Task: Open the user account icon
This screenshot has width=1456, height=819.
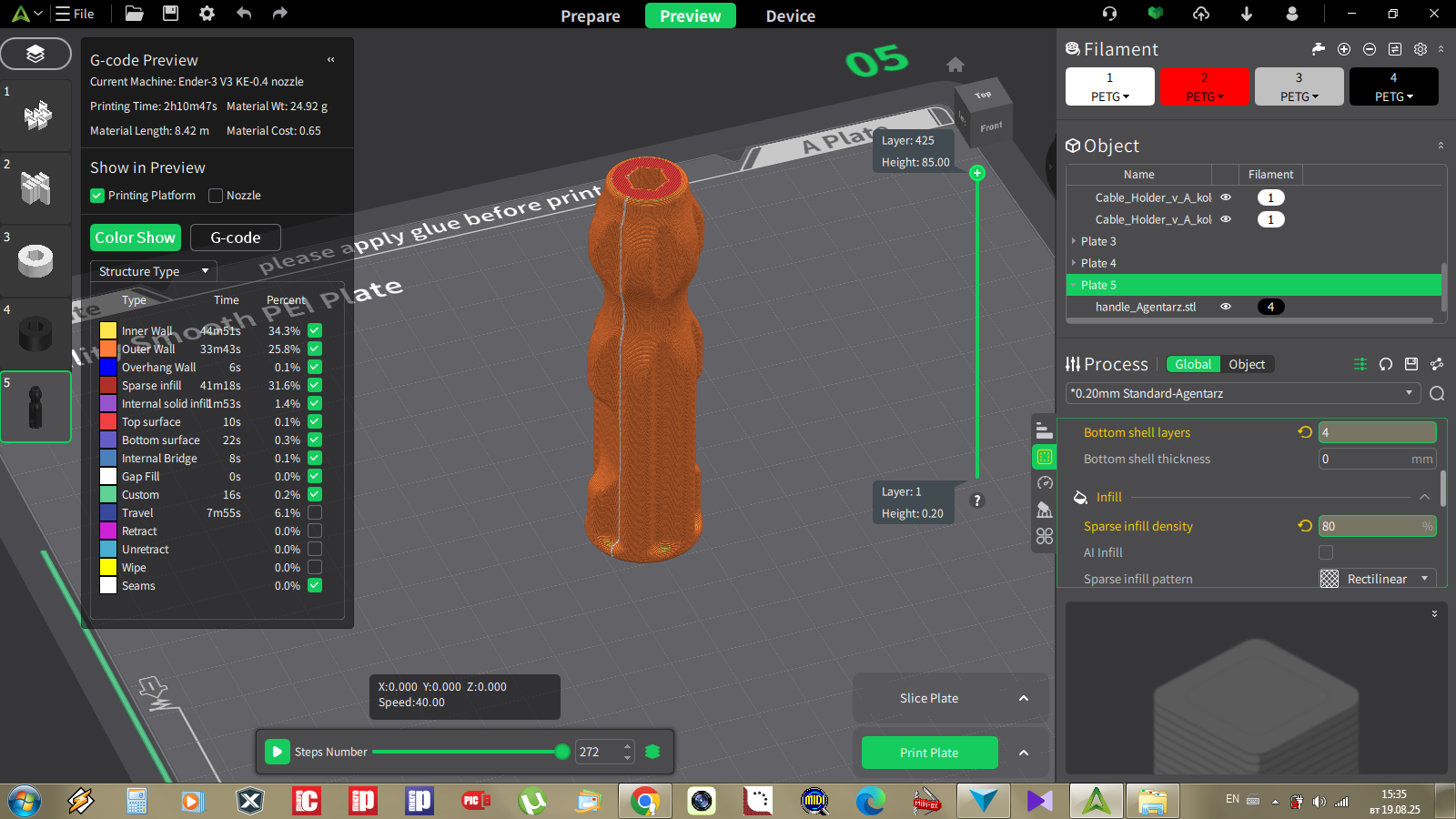Action: coord(1292,14)
